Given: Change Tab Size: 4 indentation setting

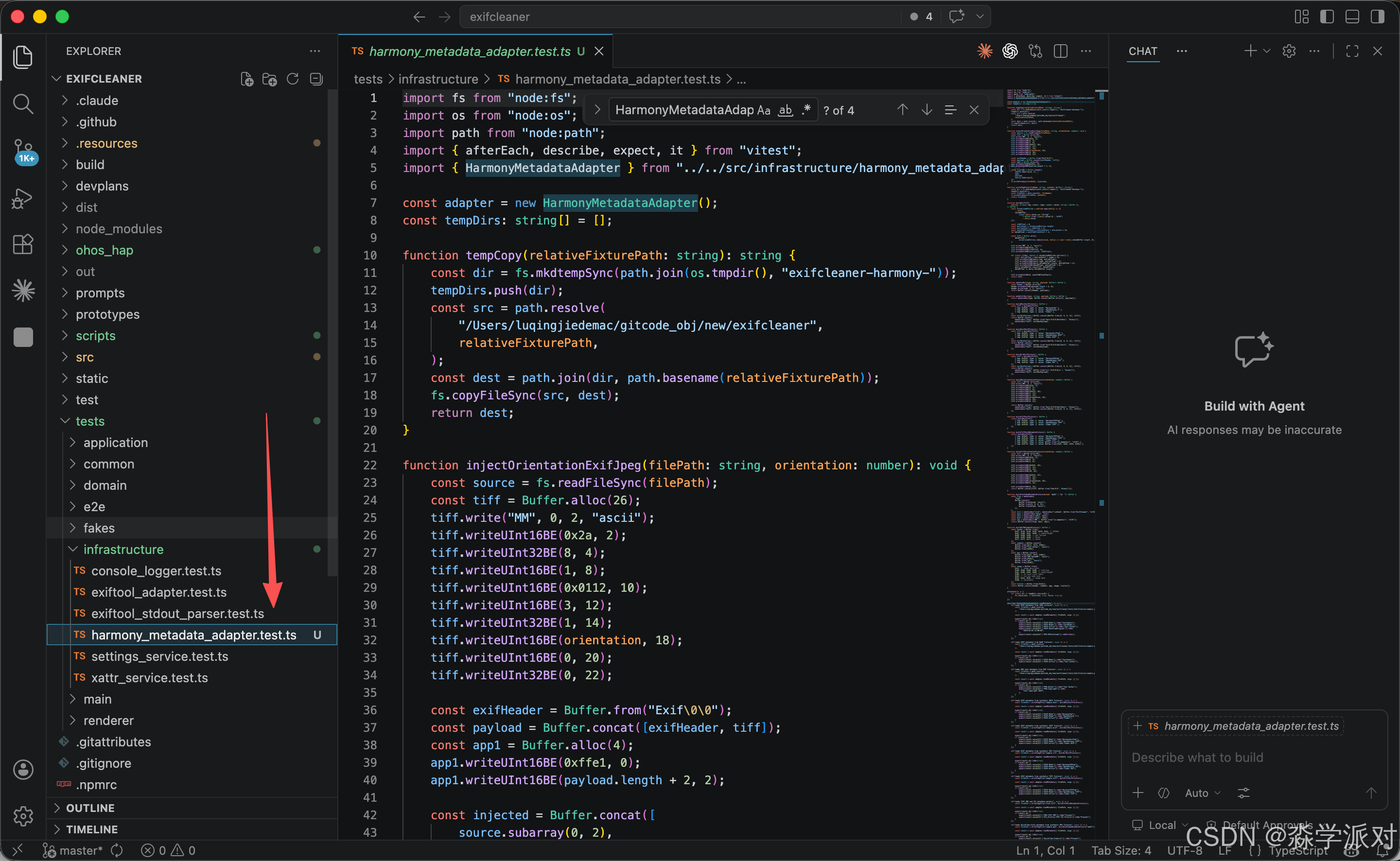Looking at the screenshot, I should pos(1121,850).
